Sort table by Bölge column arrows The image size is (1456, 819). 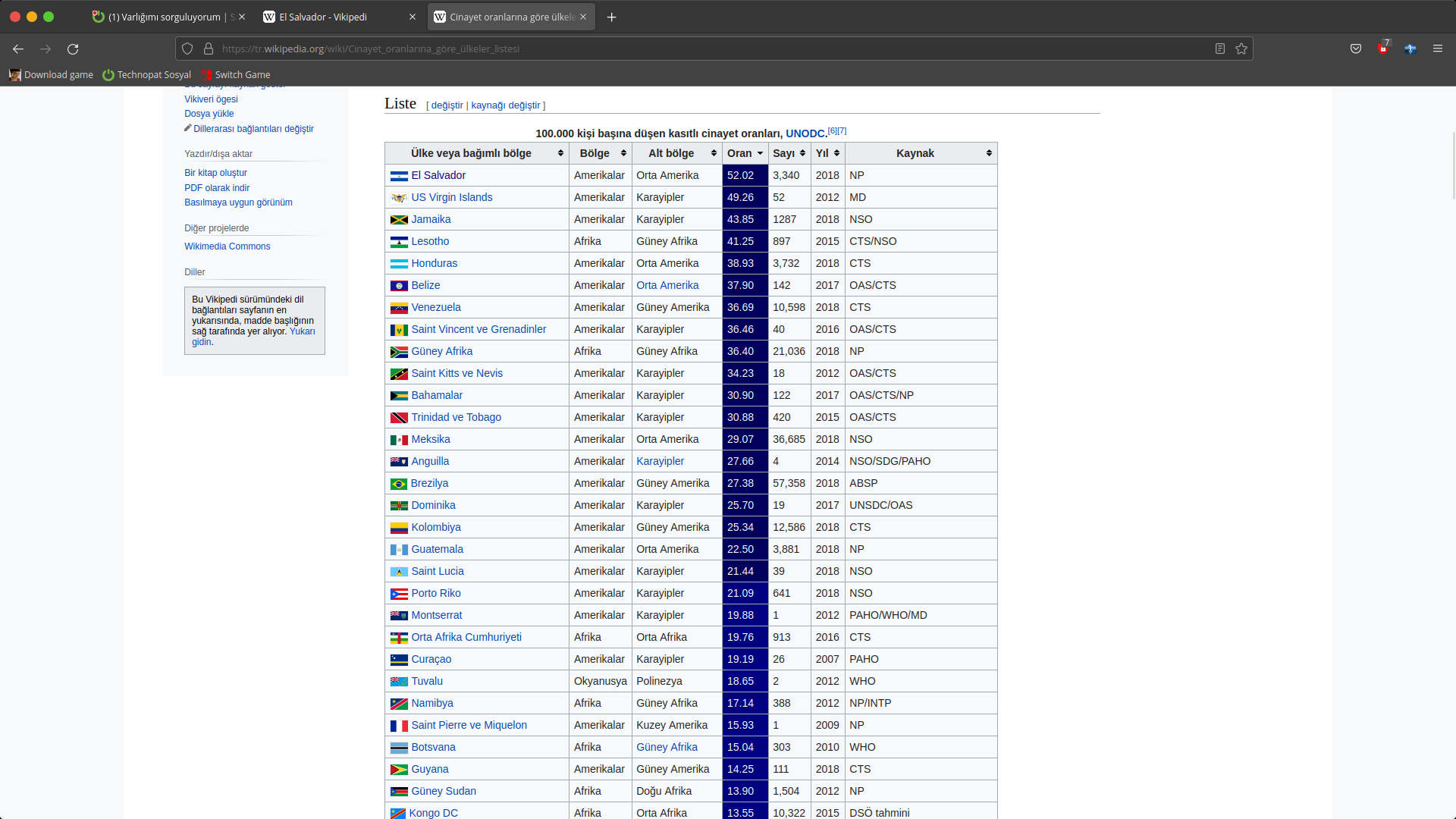click(623, 153)
